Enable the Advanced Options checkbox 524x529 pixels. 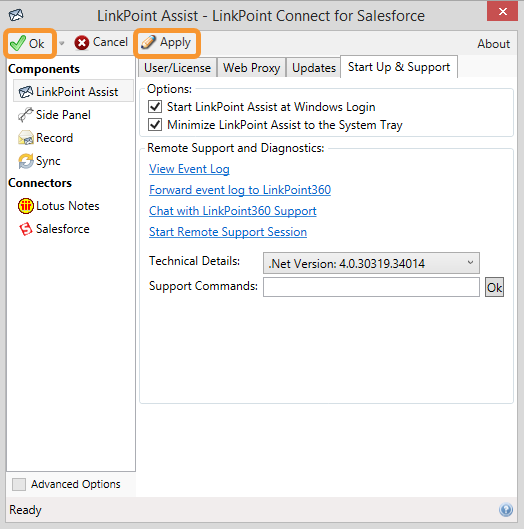pyautogui.click(x=19, y=484)
